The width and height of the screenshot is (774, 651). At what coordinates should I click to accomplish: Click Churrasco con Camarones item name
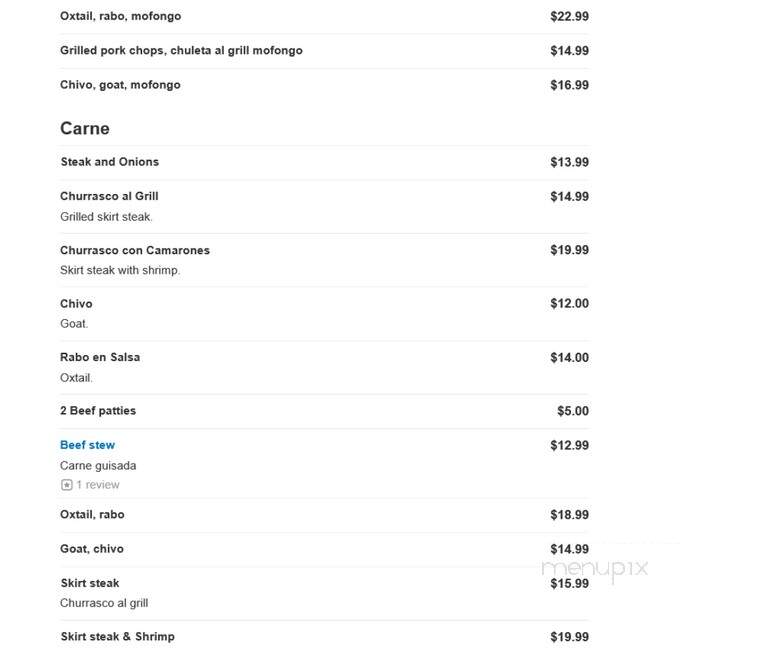tap(135, 250)
